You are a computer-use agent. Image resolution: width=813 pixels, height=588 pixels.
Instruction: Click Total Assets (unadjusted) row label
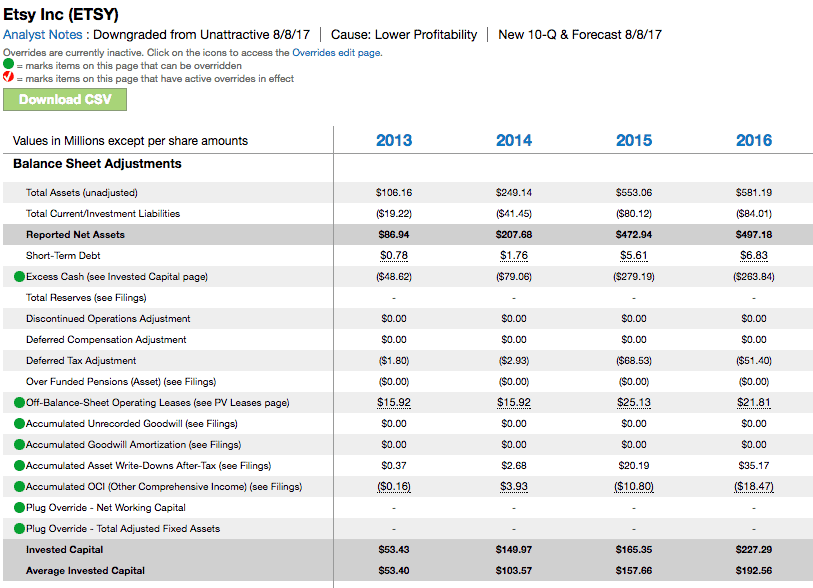pyautogui.click(x=81, y=193)
